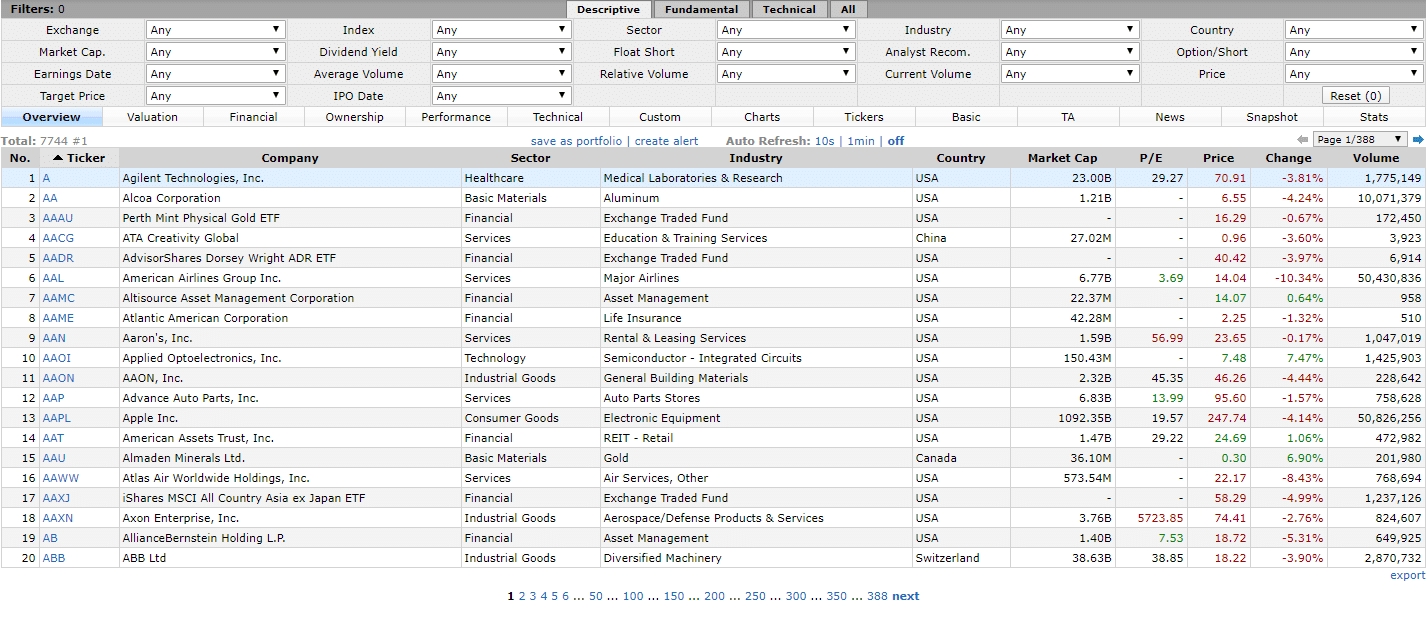
Task: Jump to page 100 in pagination
Action: pos(633,596)
